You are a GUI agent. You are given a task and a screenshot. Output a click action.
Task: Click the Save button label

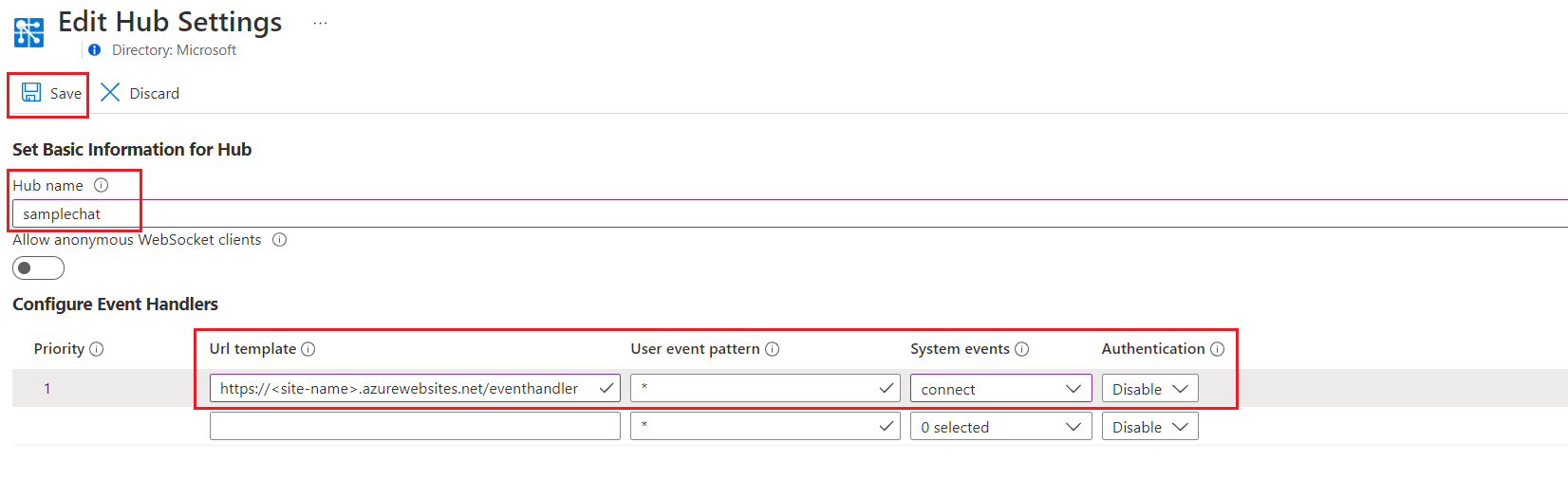point(65,93)
